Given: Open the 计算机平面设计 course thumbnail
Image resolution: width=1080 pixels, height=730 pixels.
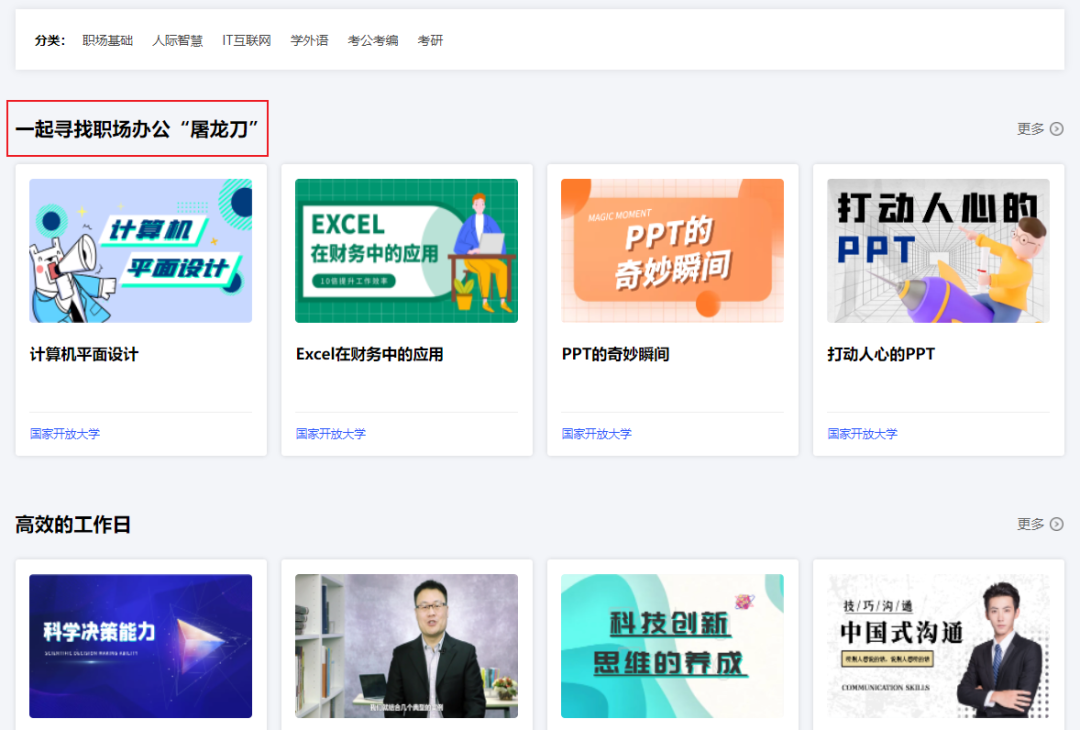Looking at the screenshot, I should (x=141, y=251).
